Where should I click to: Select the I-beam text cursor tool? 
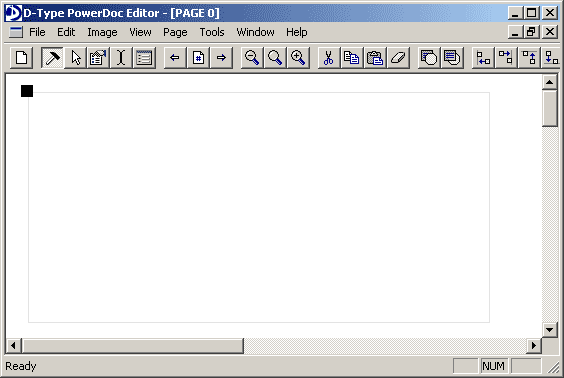coord(121,58)
